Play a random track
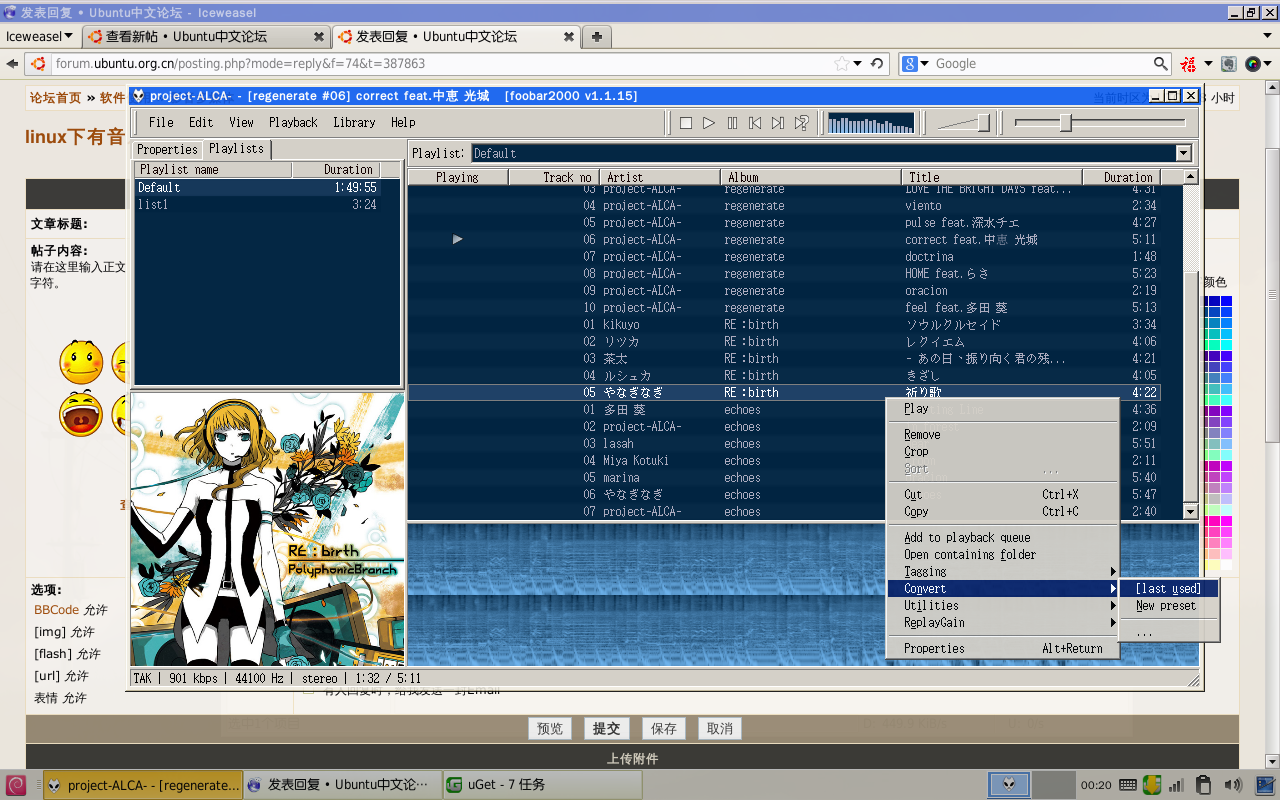Screen dimensions: 1280x800 (x=801, y=123)
